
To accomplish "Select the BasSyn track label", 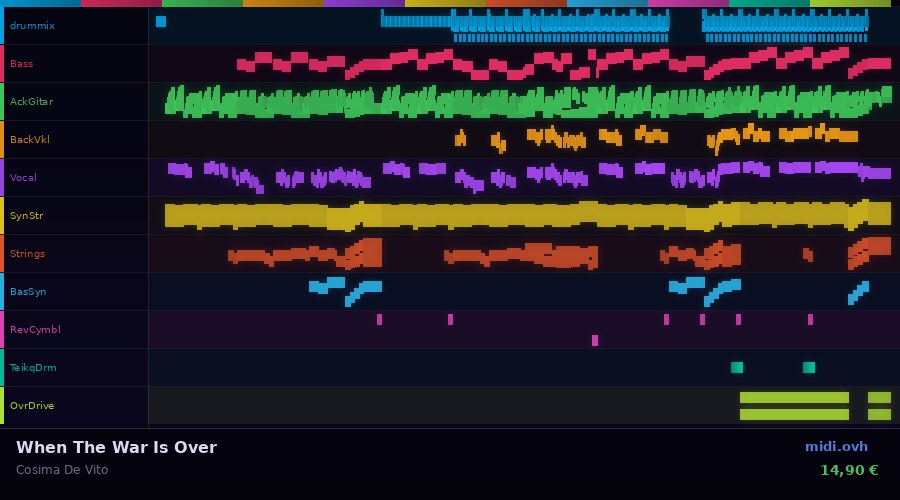I will click(x=28, y=292).
